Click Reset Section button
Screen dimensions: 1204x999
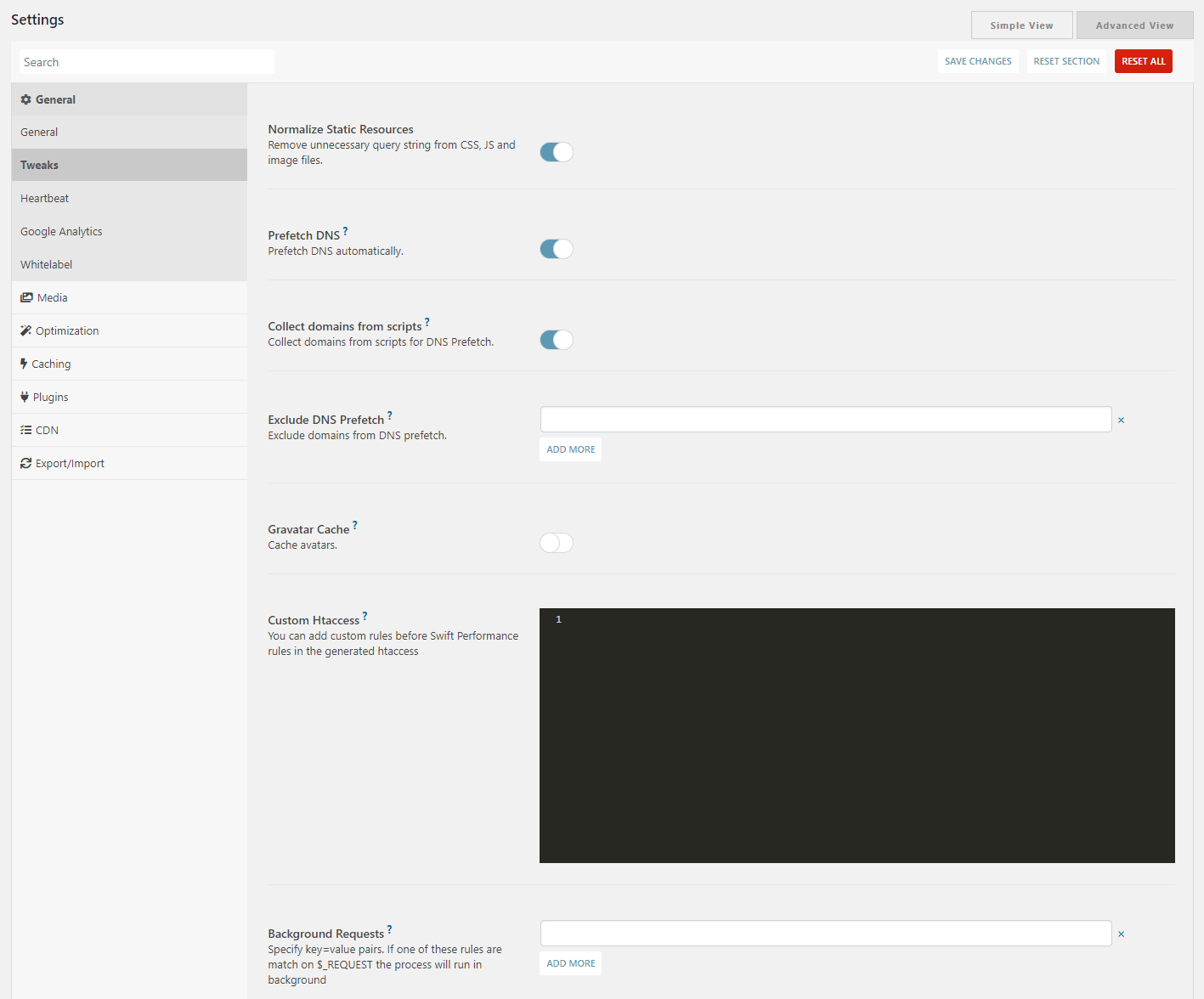point(1066,61)
